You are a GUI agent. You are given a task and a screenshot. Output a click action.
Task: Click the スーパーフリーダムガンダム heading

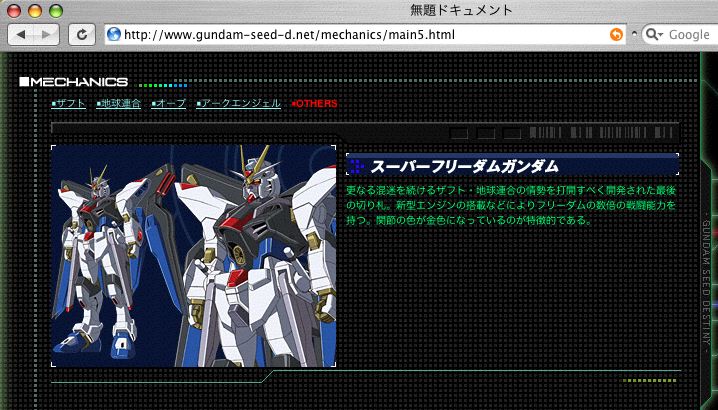465,167
